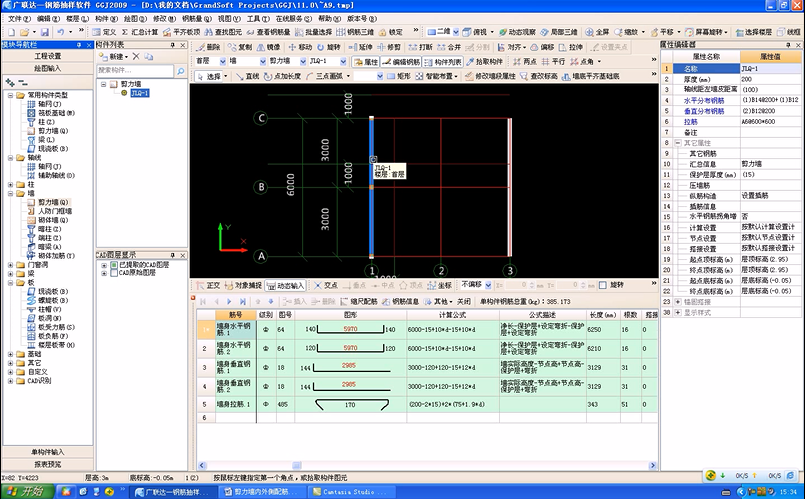
Task: Select the 延伸 extend tool
Action: tap(360, 47)
